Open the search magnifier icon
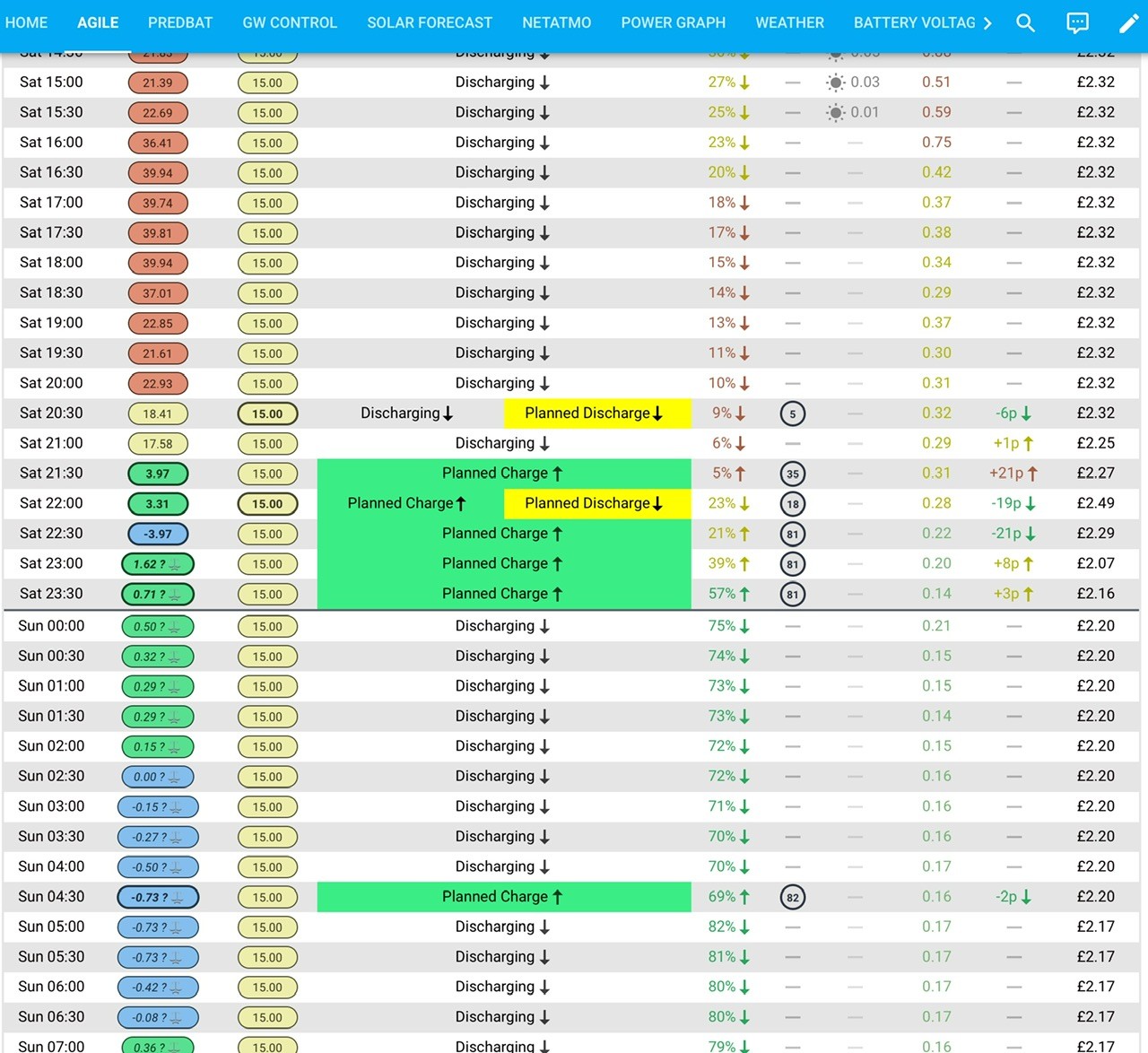This screenshot has height=1053, width=1148. pyautogui.click(x=1025, y=22)
